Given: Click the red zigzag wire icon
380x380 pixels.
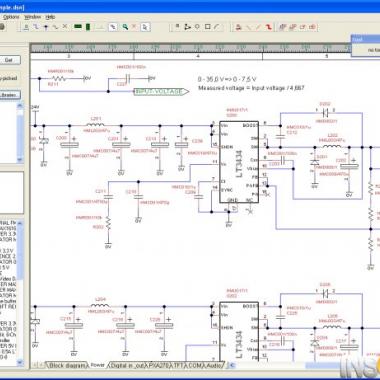Looking at the screenshot, I should (268, 27).
